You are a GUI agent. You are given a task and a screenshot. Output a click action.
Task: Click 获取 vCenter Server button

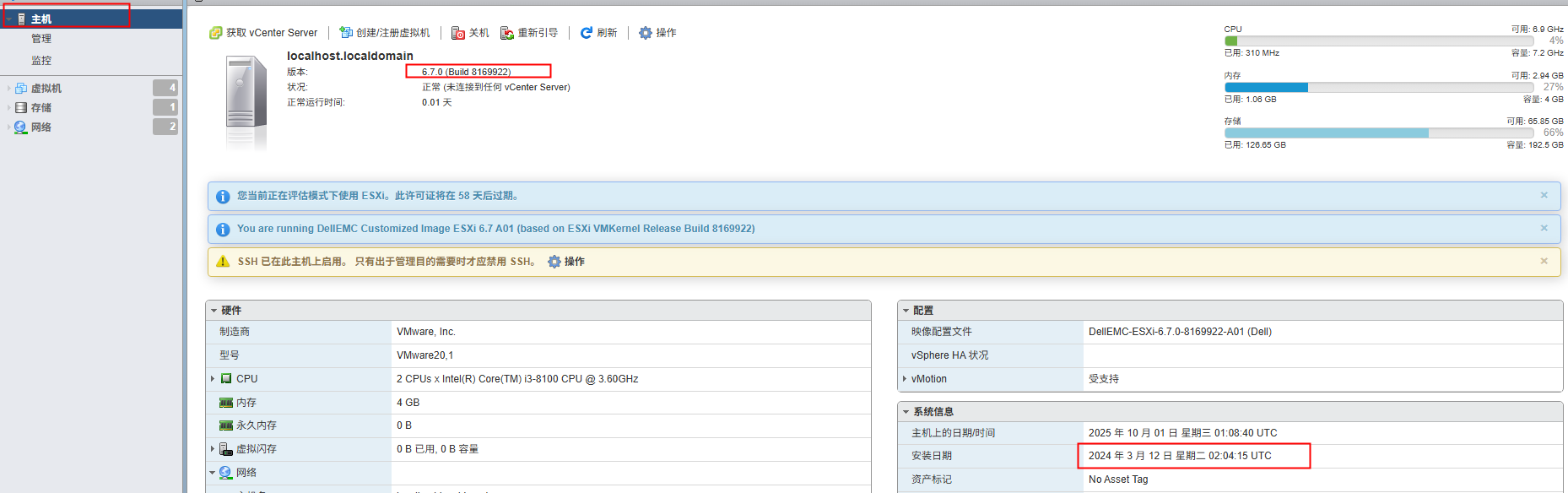coord(263,33)
